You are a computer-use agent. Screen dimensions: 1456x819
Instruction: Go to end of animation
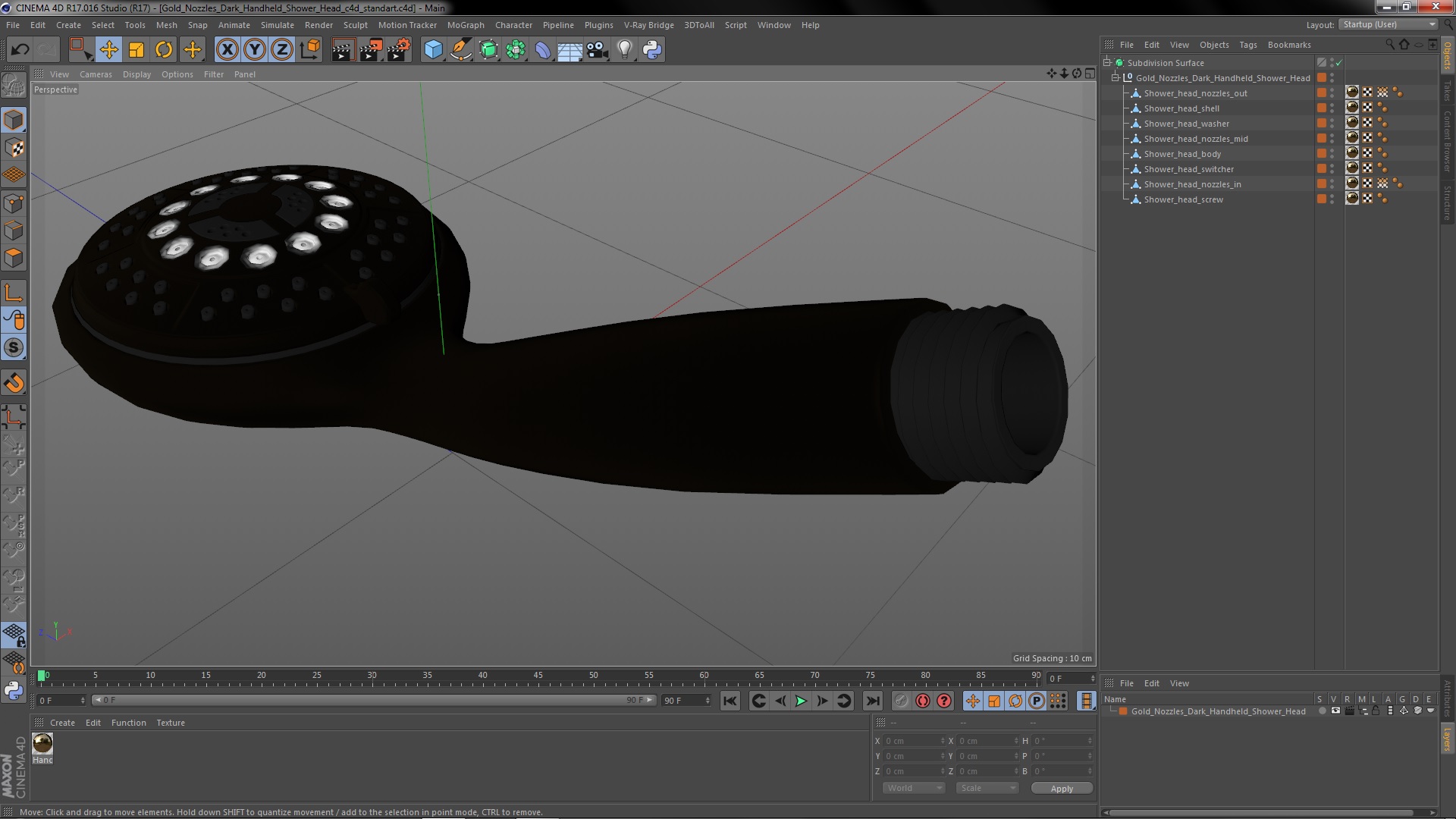(x=872, y=701)
